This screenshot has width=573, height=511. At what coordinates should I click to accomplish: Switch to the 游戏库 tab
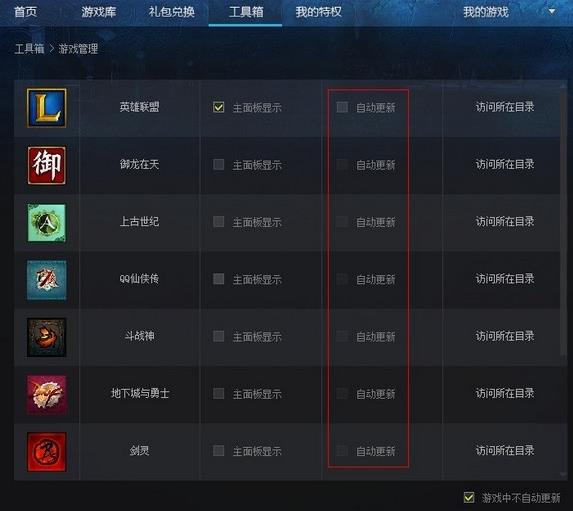[x=99, y=12]
